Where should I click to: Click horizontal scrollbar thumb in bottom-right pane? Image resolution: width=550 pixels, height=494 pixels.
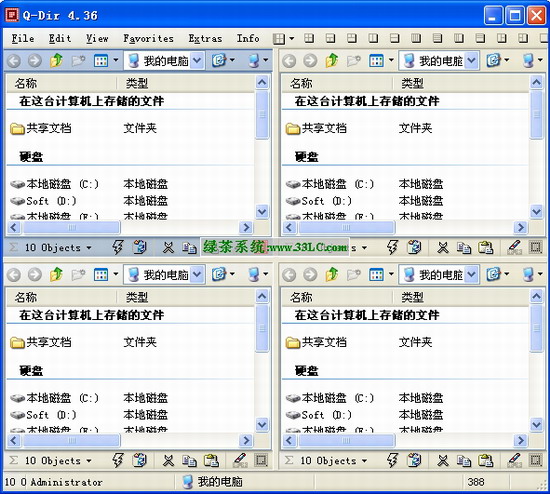click(347, 440)
